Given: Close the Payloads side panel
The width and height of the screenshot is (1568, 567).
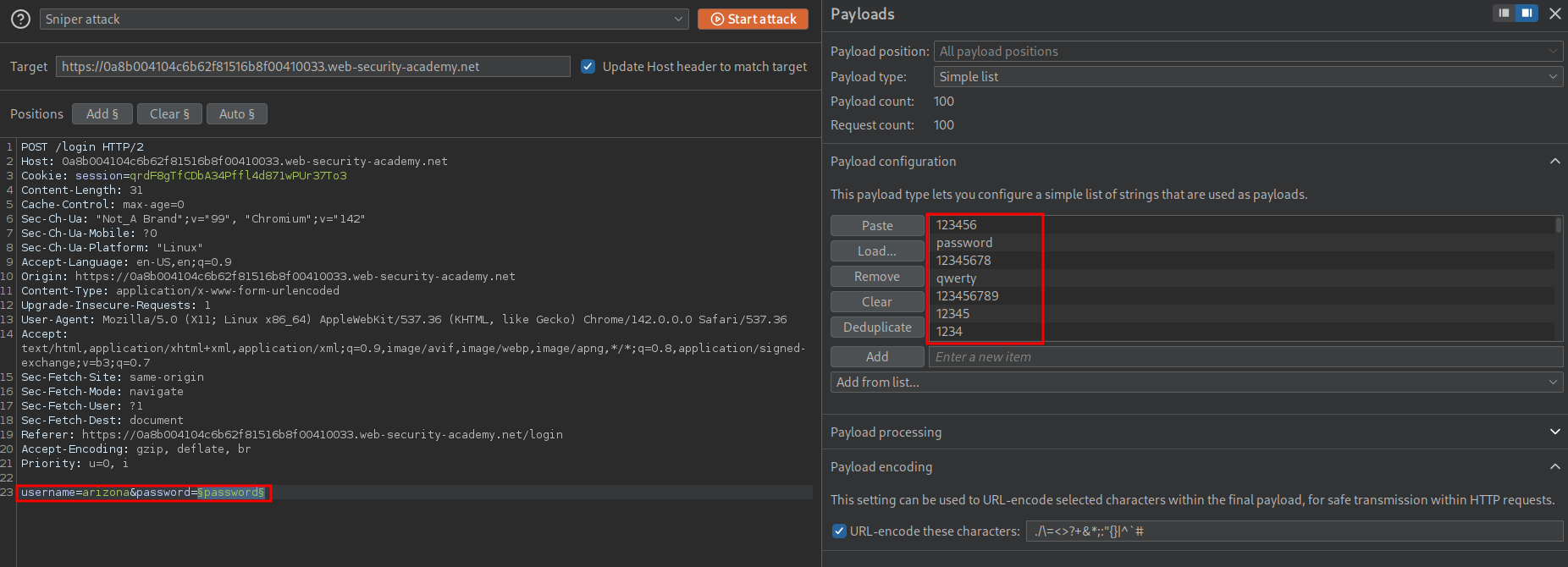Looking at the screenshot, I should point(1555,14).
